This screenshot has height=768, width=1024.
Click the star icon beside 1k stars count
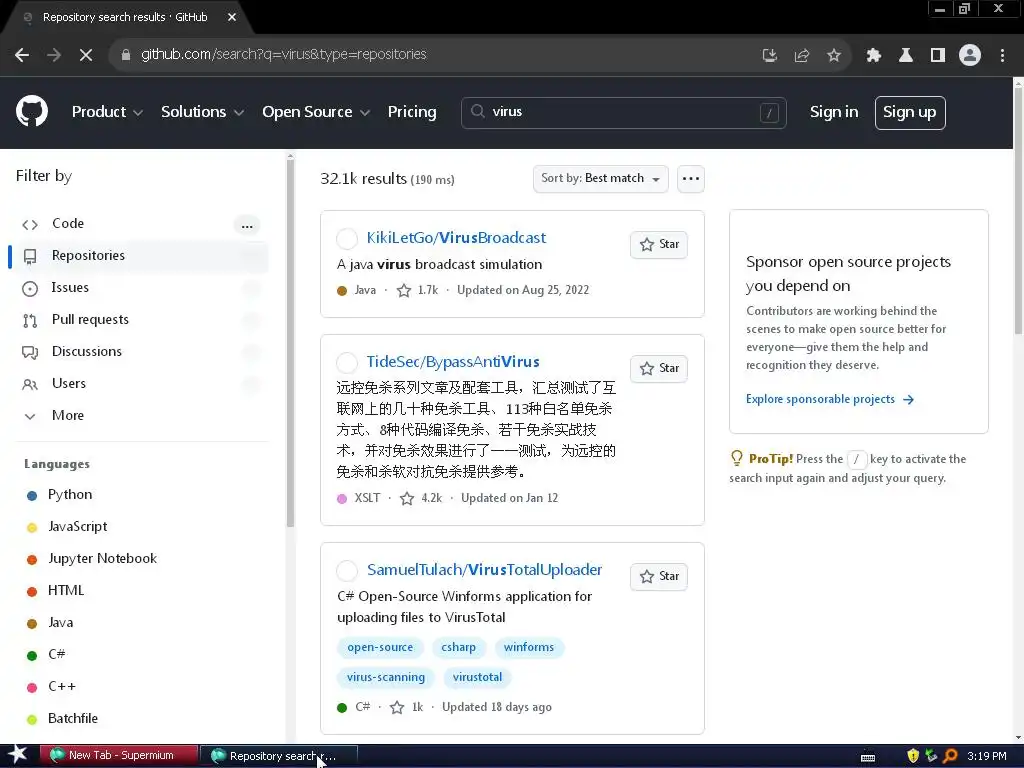click(397, 707)
